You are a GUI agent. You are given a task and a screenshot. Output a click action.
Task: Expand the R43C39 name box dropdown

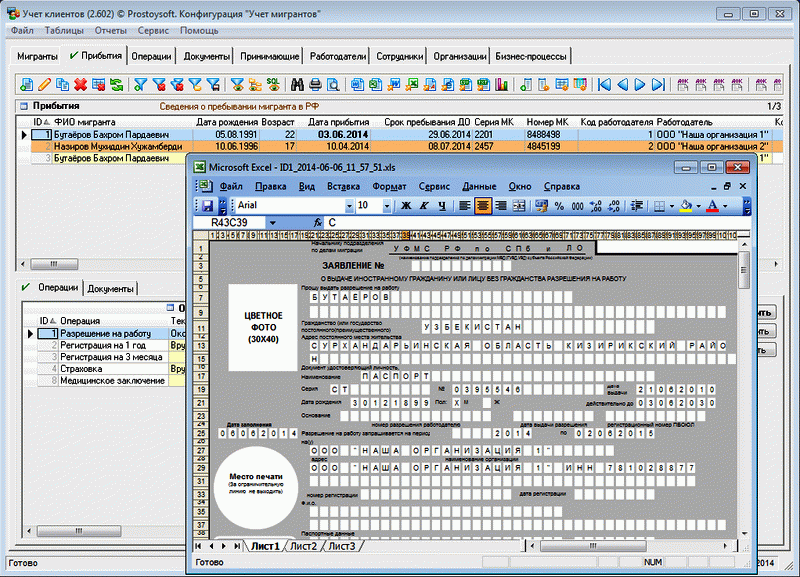pyautogui.click(x=271, y=222)
